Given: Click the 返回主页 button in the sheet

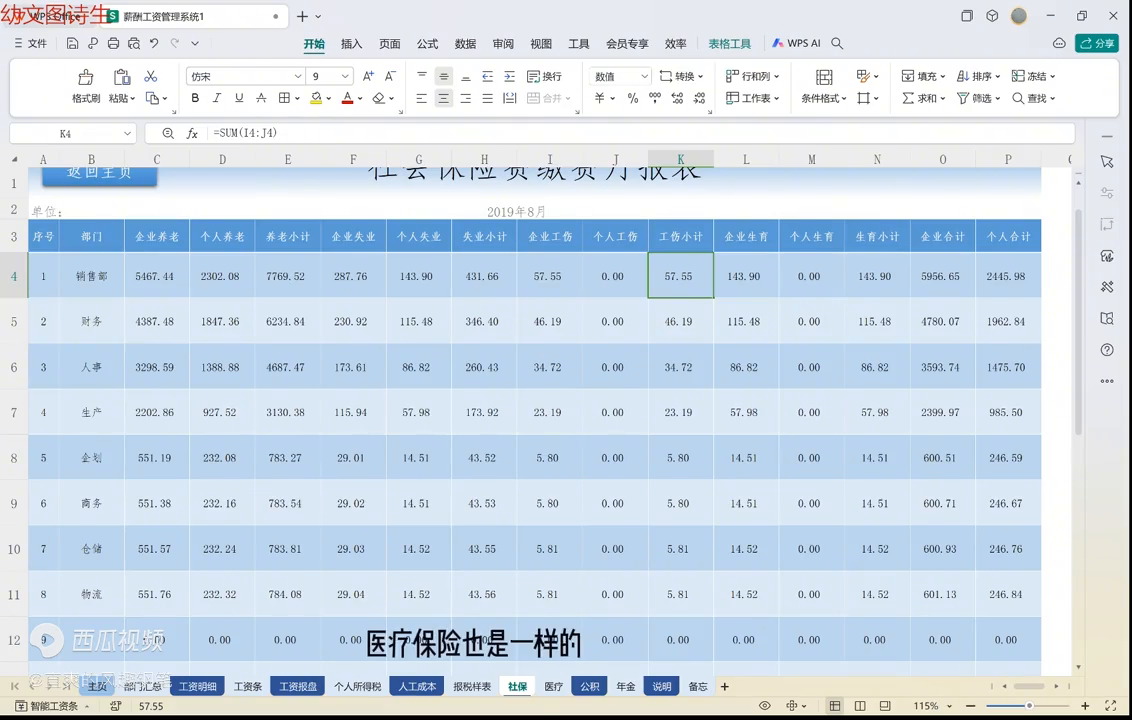Looking at the screenshot, I should [99, 174].
